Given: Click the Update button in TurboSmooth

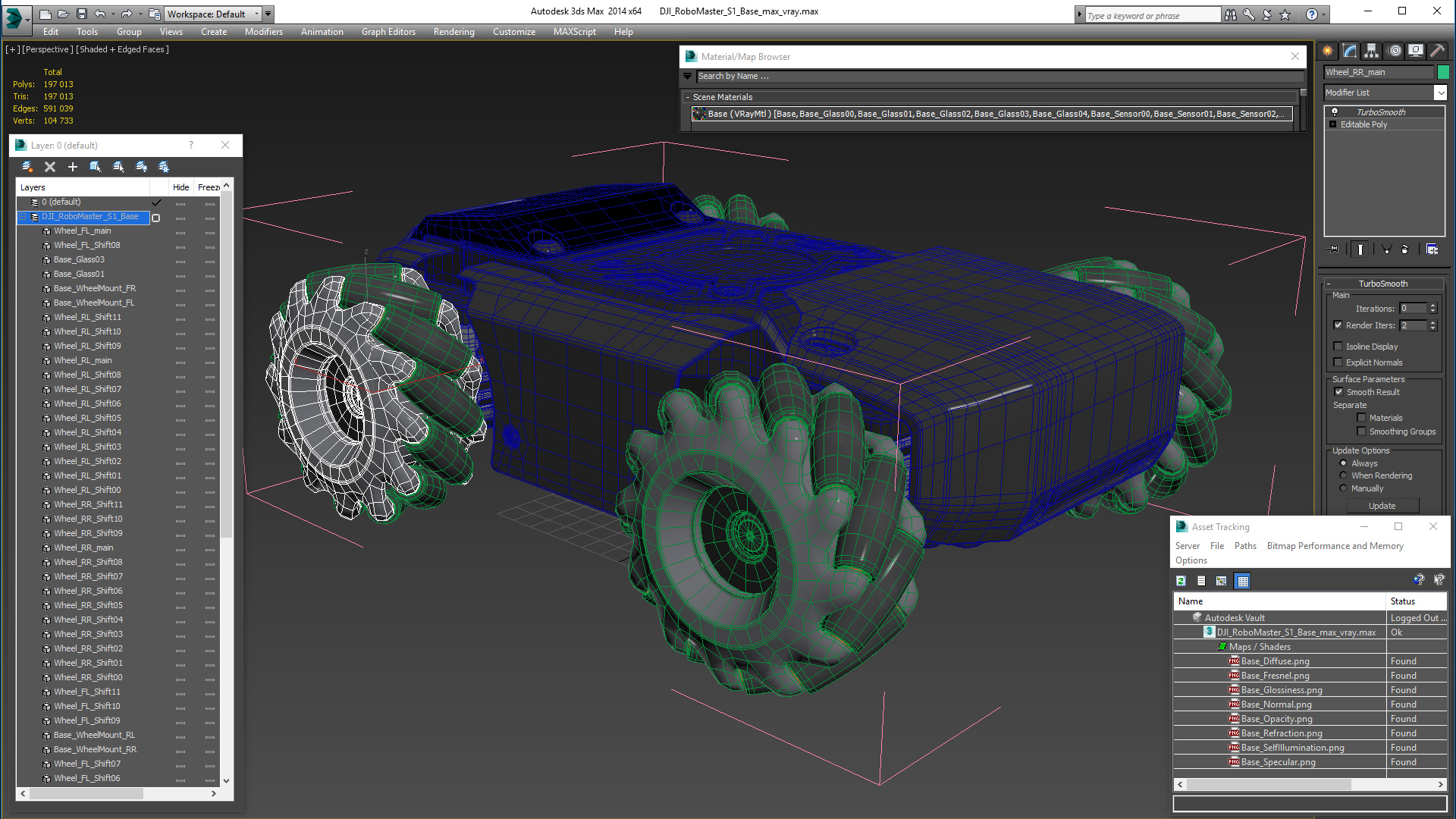Looking at the screenshot, I should click(1382, 506).
